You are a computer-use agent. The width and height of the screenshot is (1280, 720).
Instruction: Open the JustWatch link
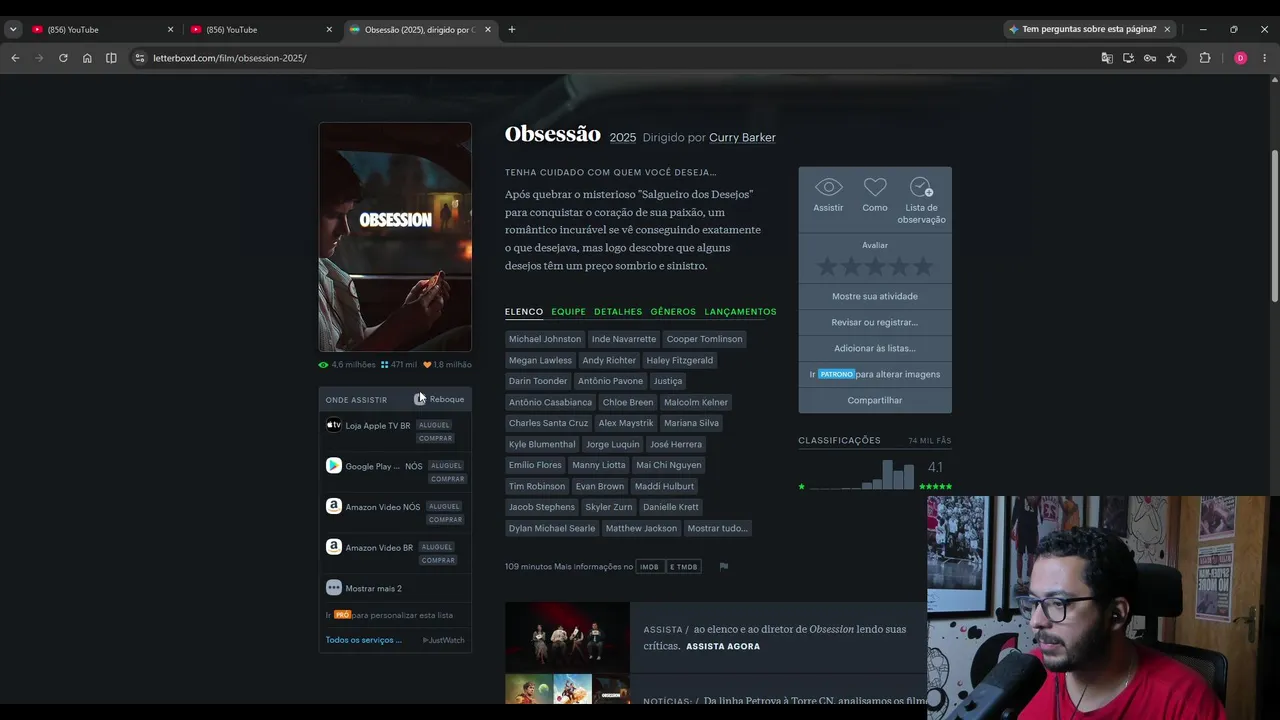444,640
